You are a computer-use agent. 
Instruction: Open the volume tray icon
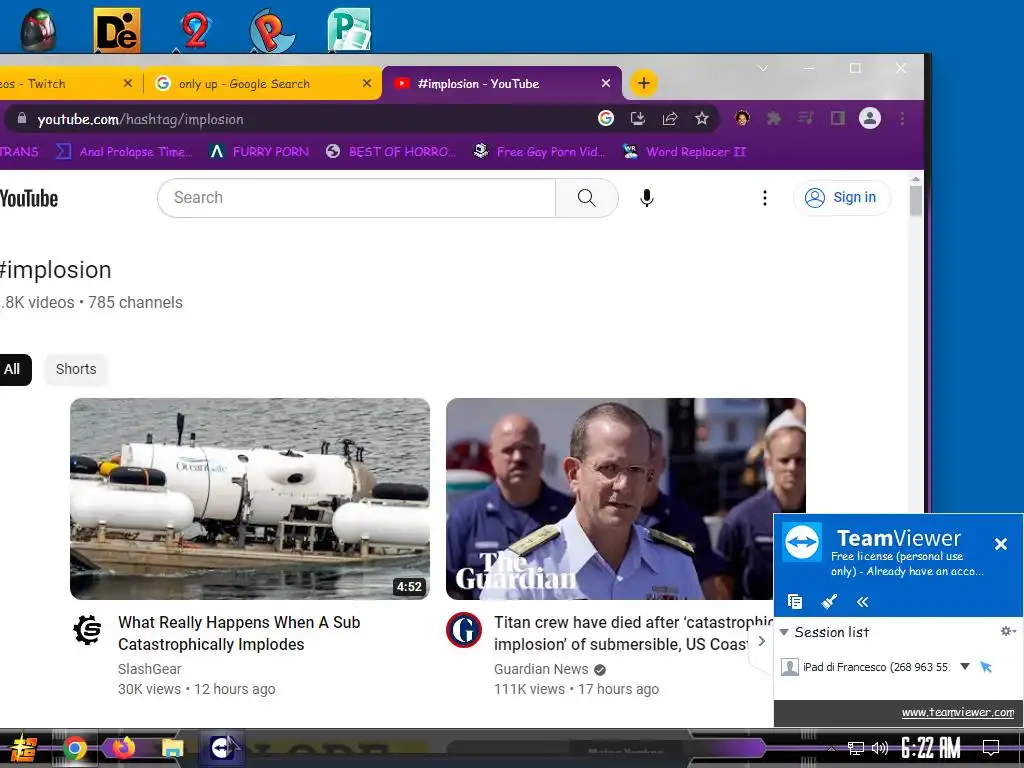(x=880, y=748)
